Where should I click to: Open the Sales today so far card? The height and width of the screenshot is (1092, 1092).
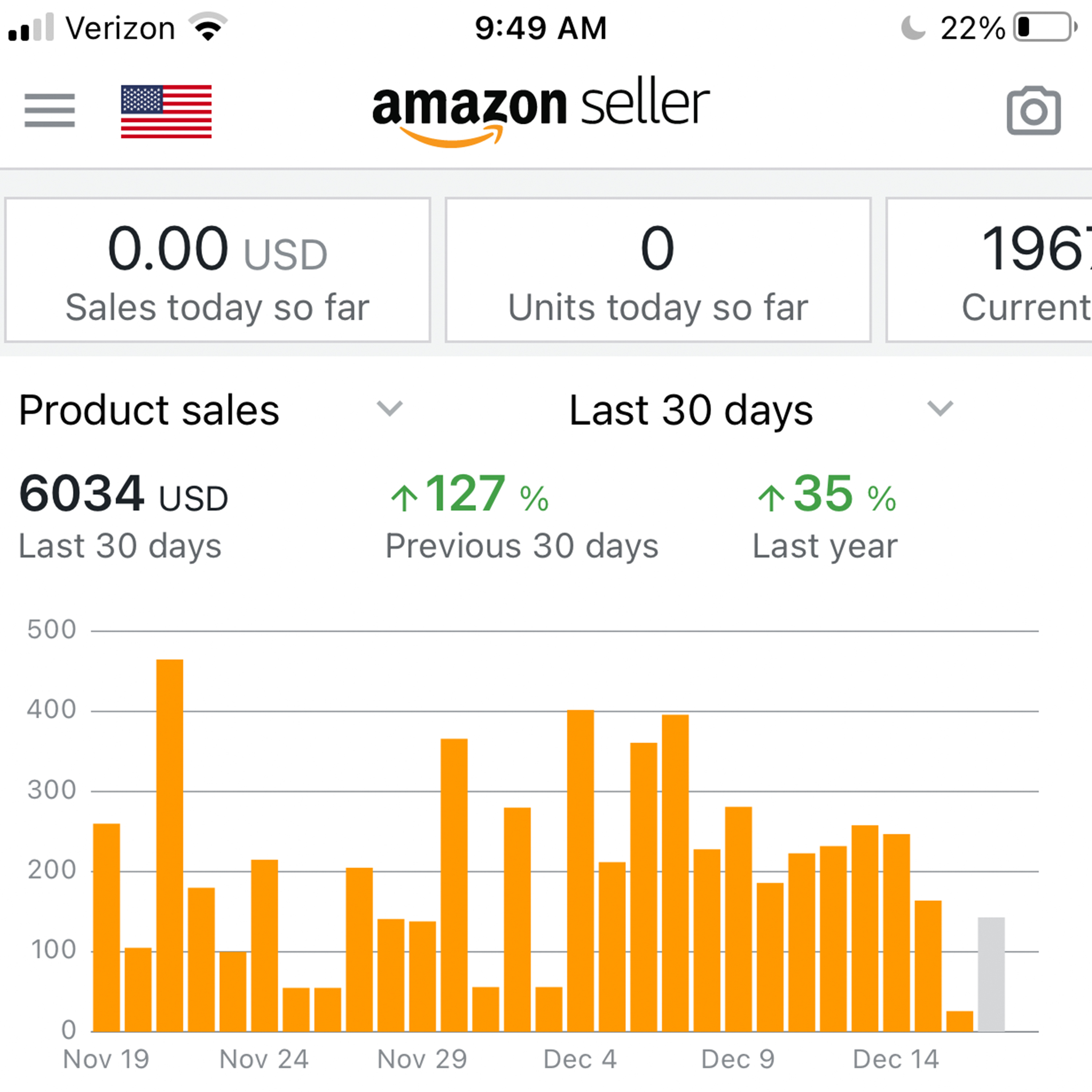[218, 270]
